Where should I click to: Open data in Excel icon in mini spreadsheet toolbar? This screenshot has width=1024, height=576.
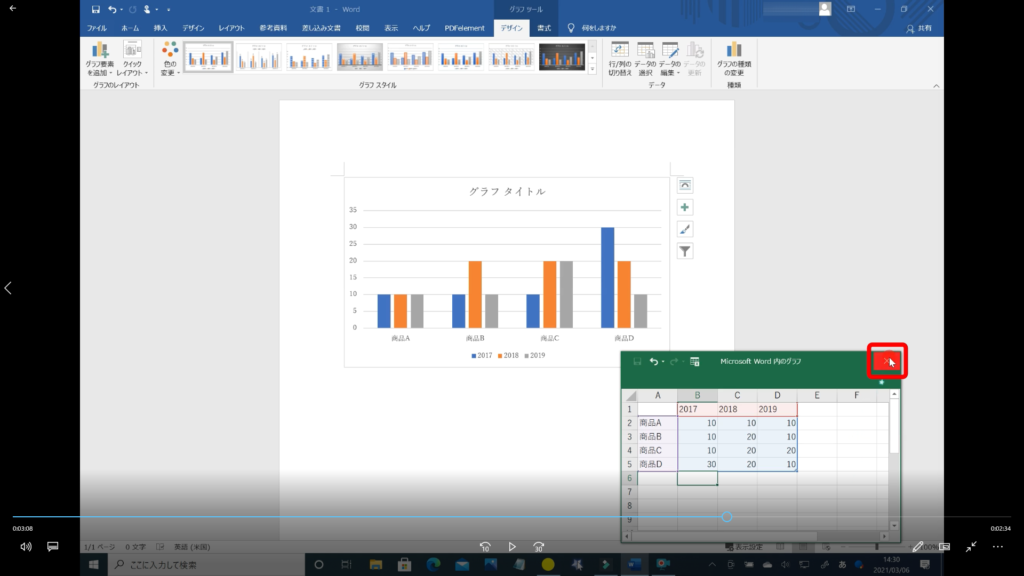[x=694, y=362]
